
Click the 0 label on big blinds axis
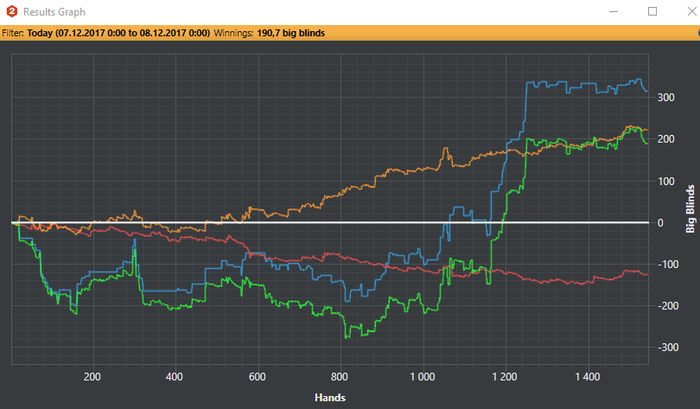[660, 223]
